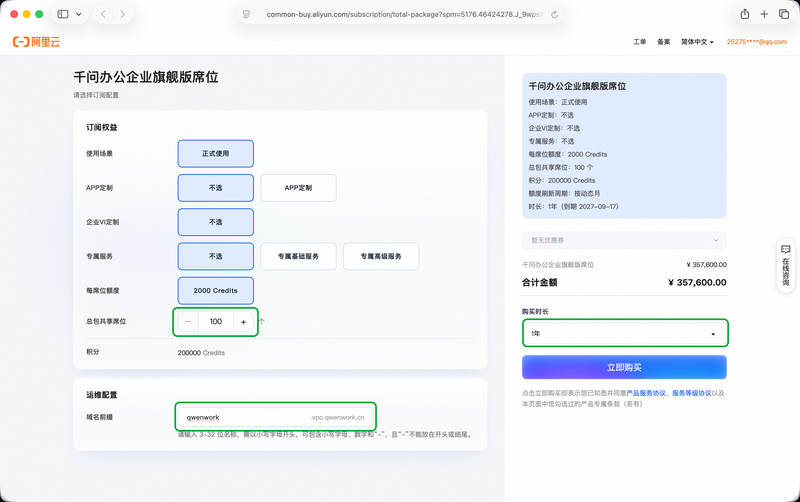Toggle the Safari sidebar icon
The height and width of the screenshot is (502, 800).
63,14
